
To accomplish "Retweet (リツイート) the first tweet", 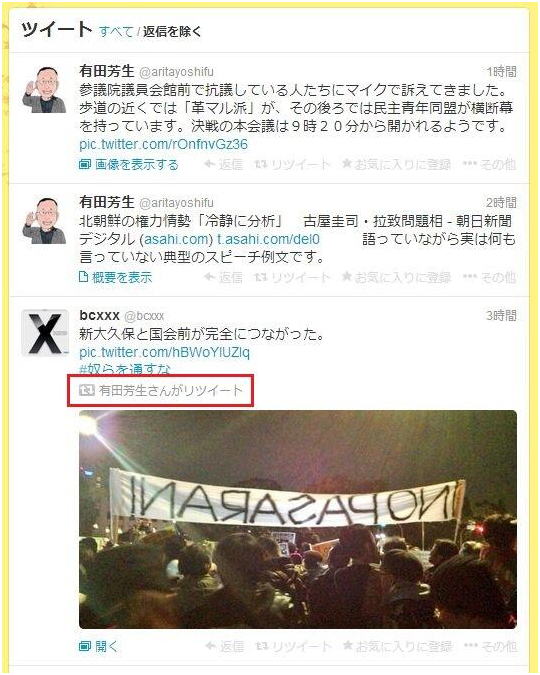I will click(x=292, y=164).
